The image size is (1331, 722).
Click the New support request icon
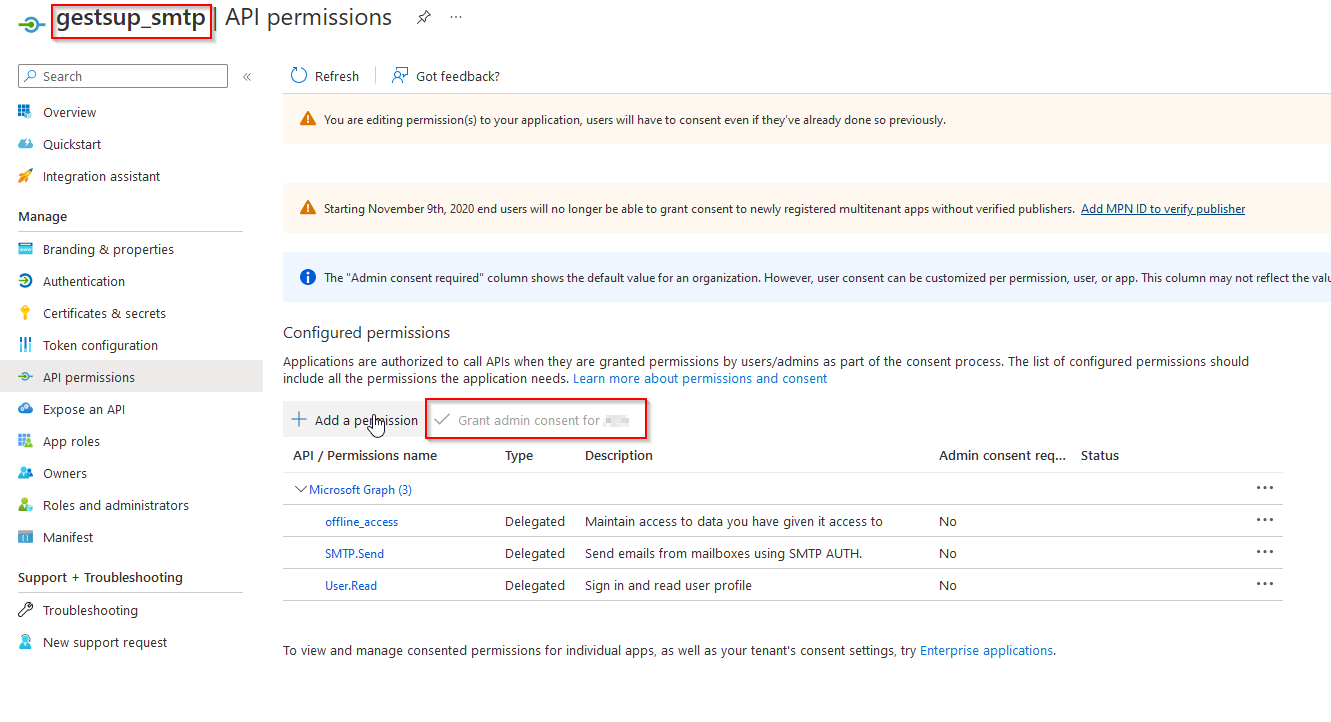[26, 642]
